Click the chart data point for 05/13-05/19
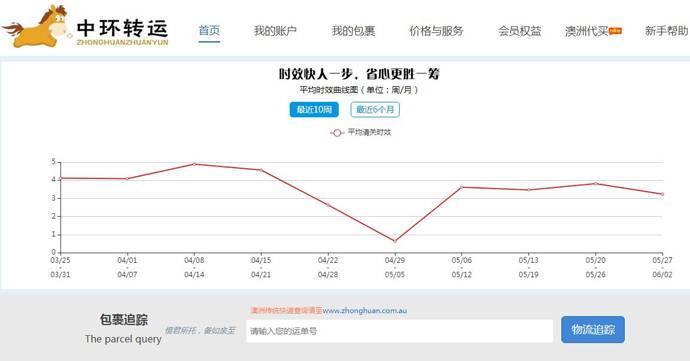Viewport: 690px width, 361px height. point(529,190)
